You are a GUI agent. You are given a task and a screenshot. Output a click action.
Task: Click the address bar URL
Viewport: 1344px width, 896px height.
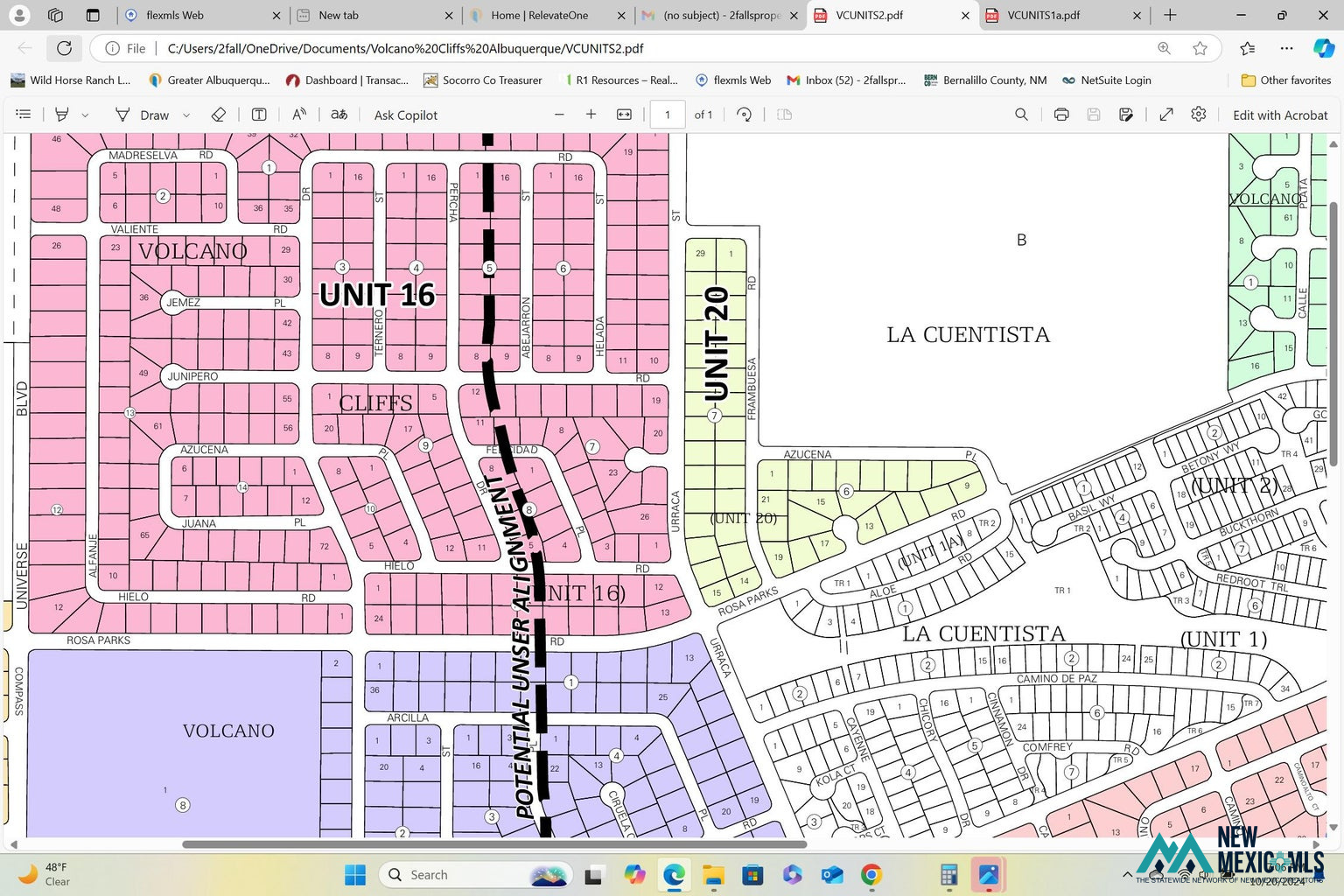click(x=405, y=48)
